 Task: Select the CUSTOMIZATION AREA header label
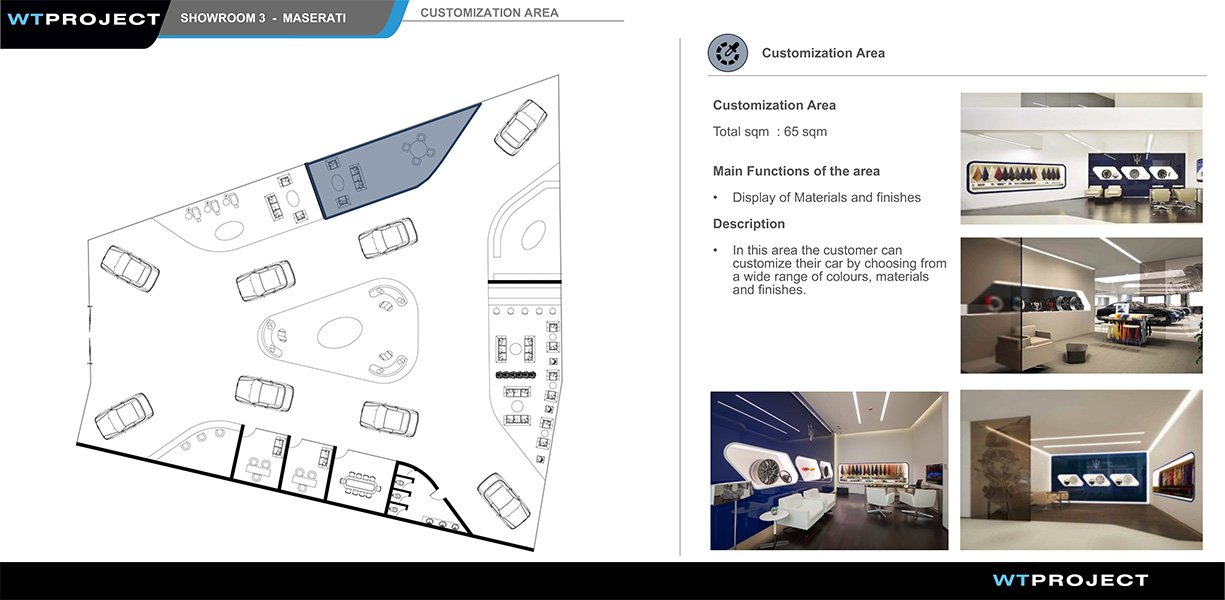click(x=490, y=13)
